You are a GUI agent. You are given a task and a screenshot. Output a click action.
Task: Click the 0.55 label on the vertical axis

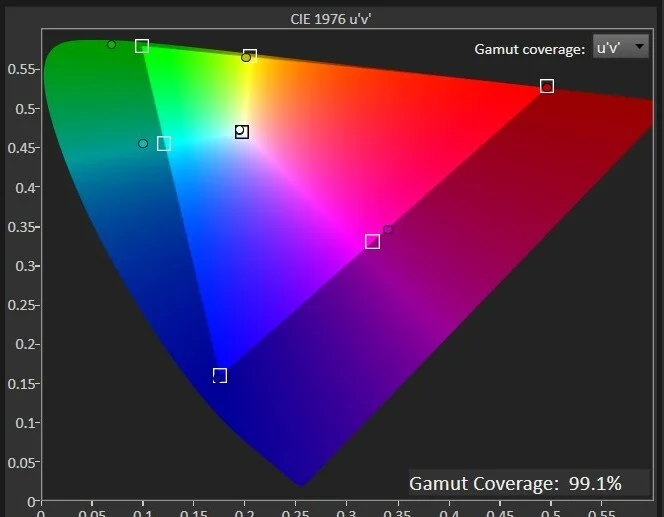point(22,69)
